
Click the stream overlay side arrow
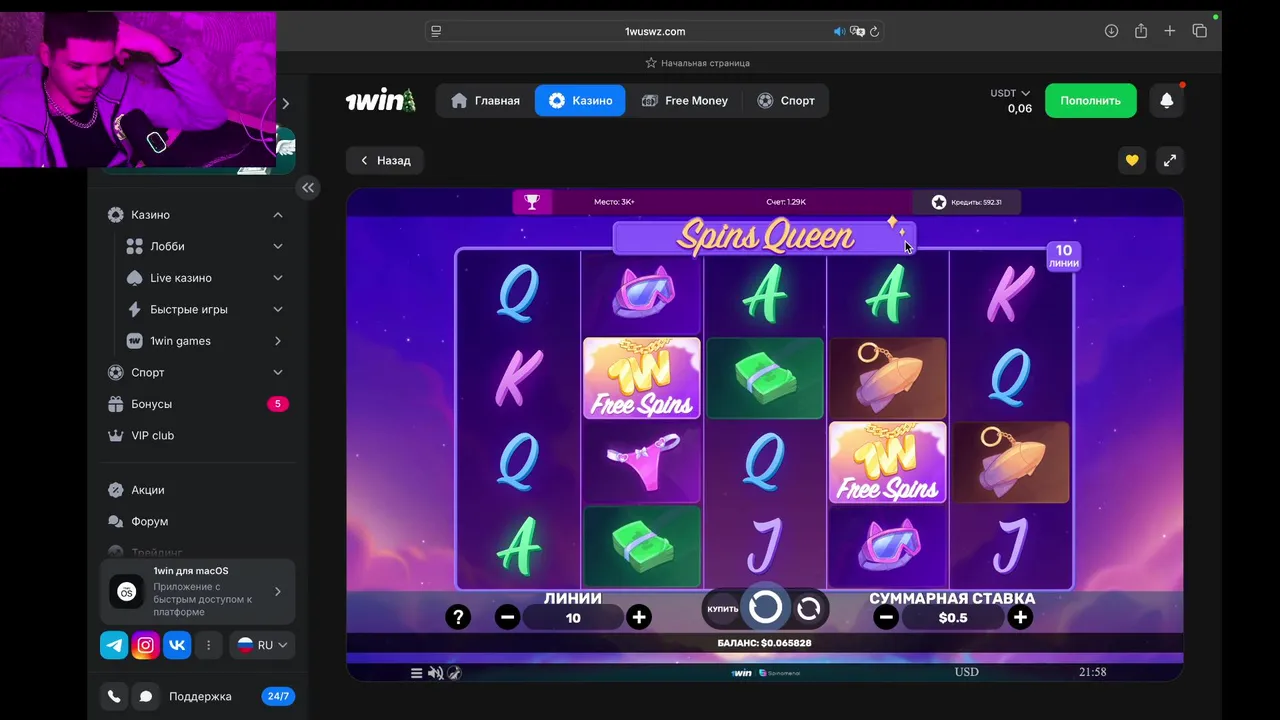(x=285, y=104)
